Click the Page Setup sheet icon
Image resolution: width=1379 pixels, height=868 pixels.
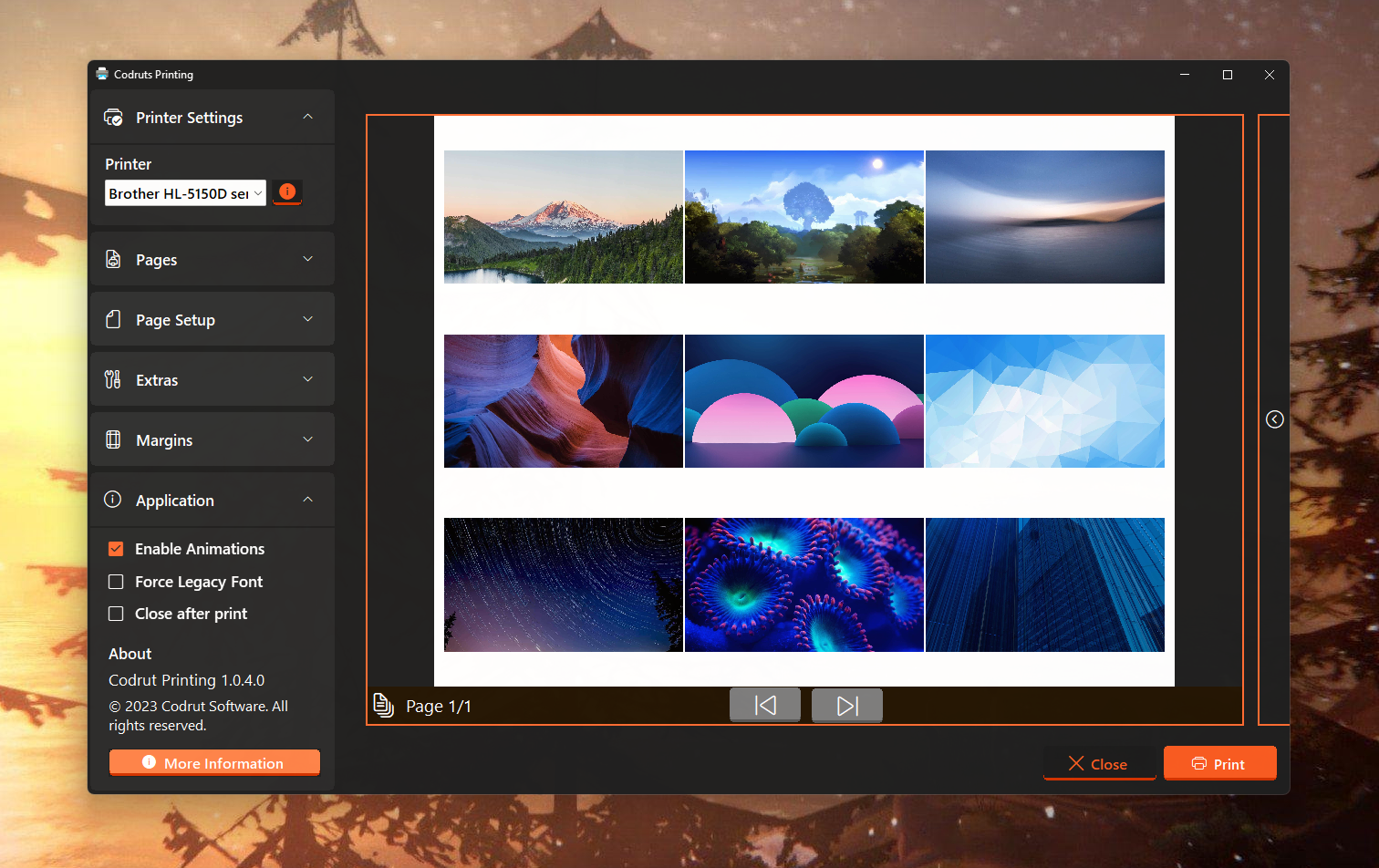pyautogui.click(x=113, y=320)
